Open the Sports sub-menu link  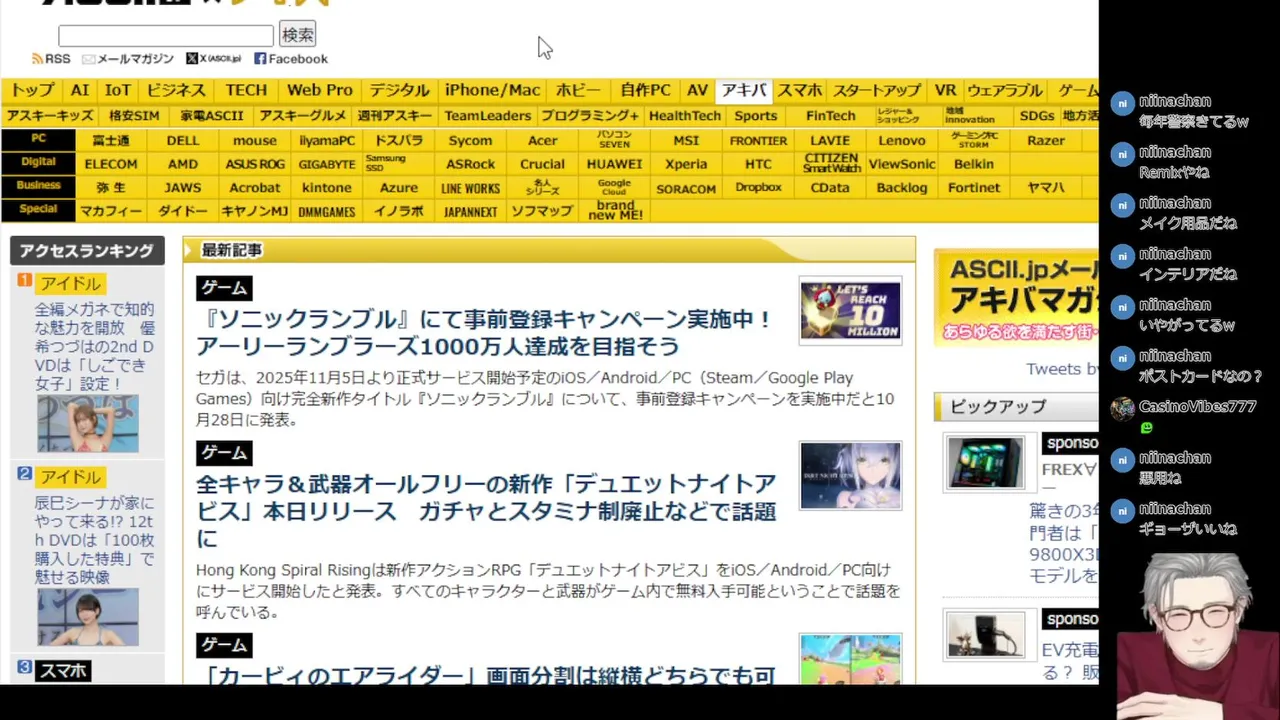pyautogui.click(x=756, y=116)
